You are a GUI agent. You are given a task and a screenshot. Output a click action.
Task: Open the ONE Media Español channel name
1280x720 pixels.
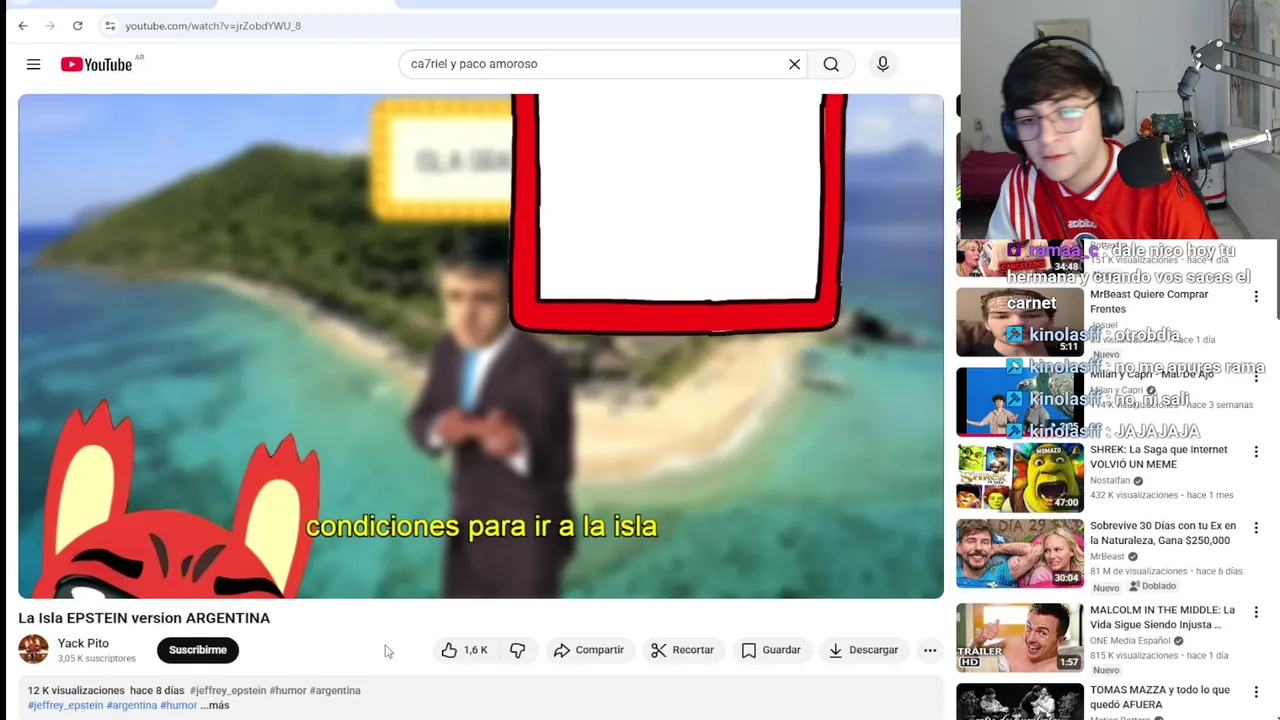(x=1130, y=640)
